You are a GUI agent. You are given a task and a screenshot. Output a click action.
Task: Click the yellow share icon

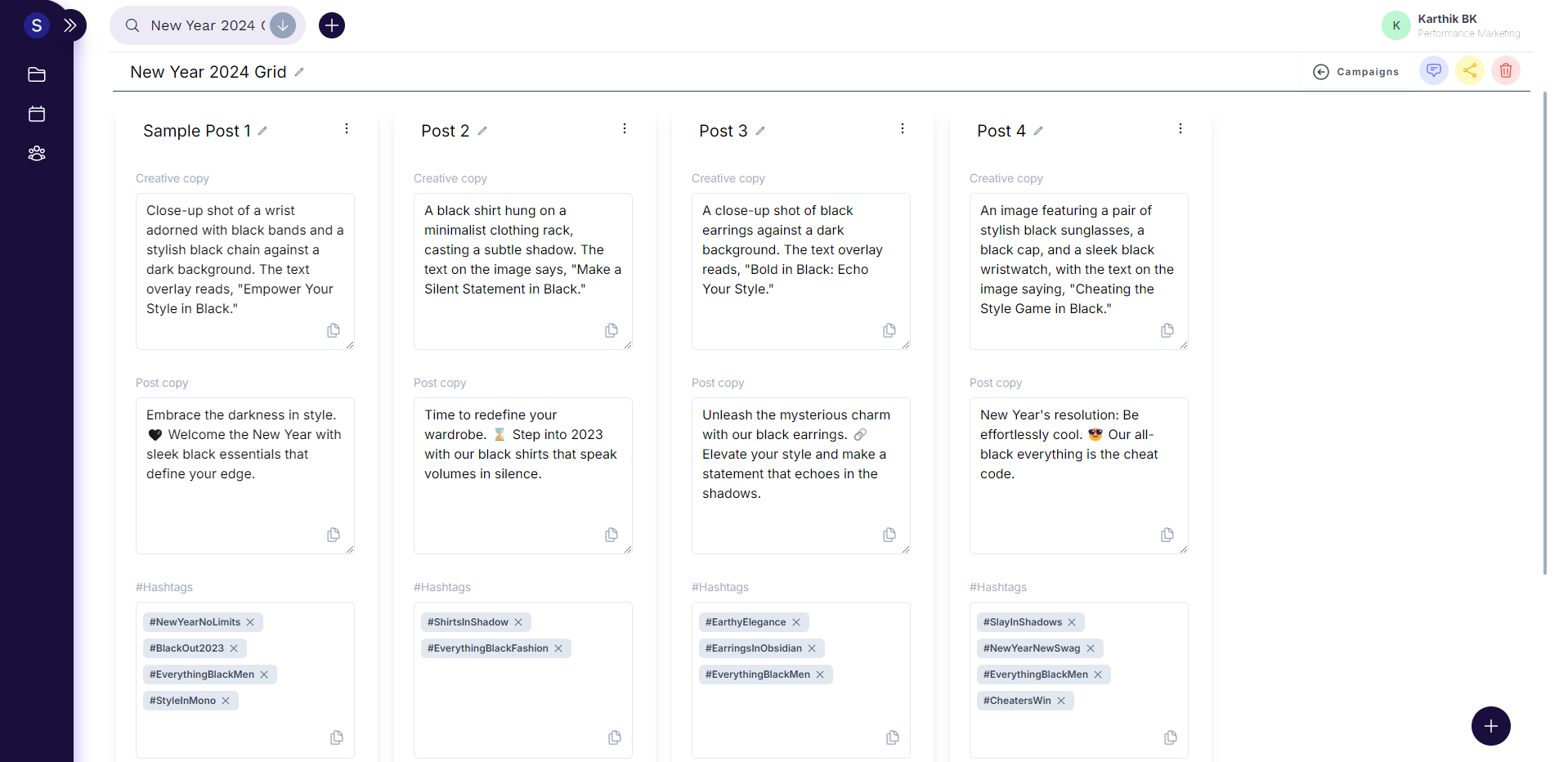pos(1470,70)
